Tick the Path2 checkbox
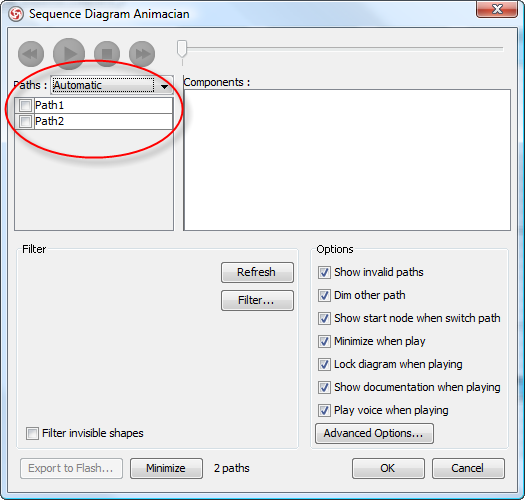Image resolution: width=525 pixels, height=500 pixels. point(25,121)
